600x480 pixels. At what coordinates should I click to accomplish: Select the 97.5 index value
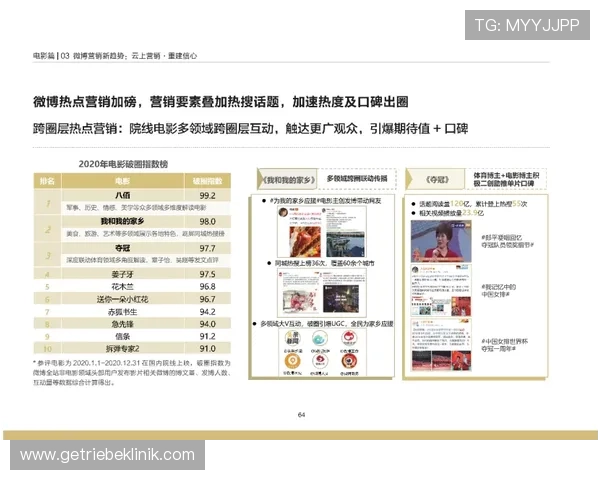(x=207, y=274)
